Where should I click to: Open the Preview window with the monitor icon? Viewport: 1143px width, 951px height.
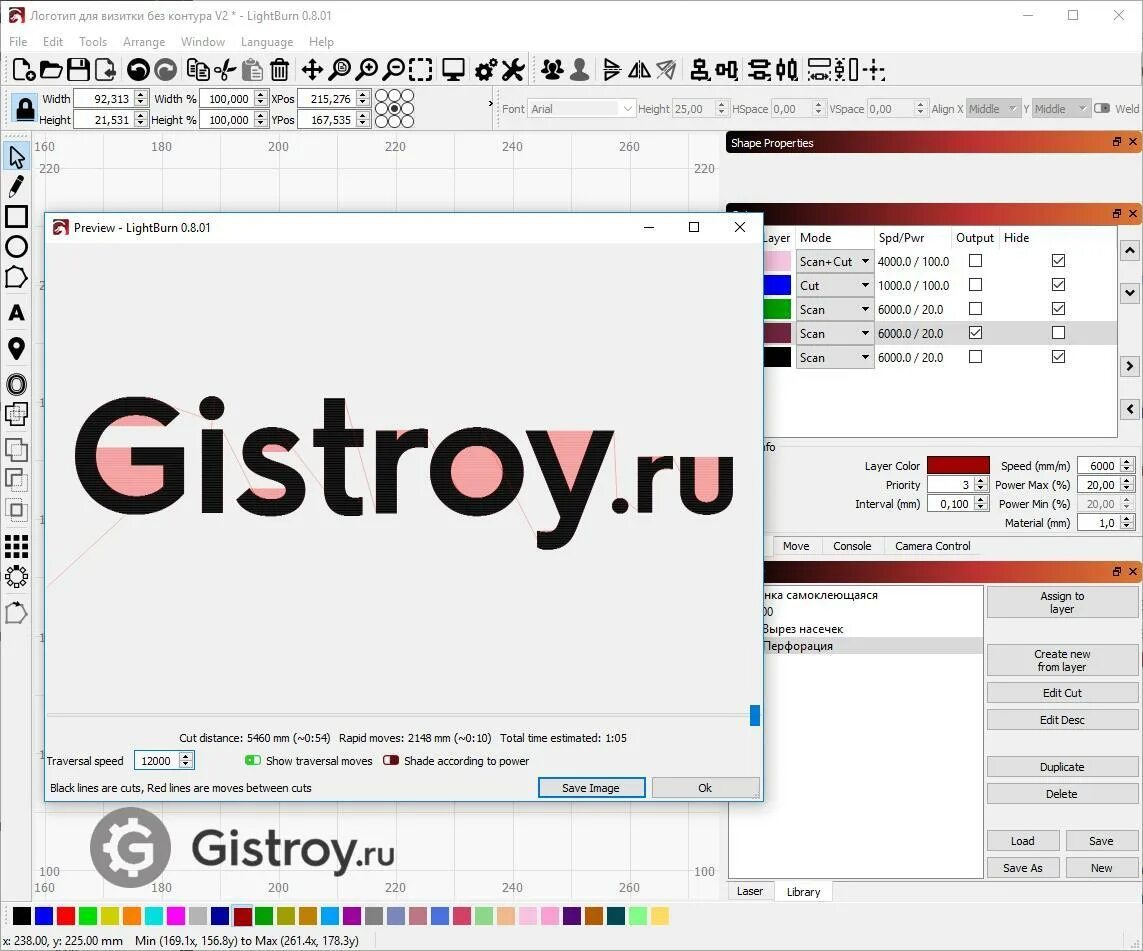pos(453,70)
